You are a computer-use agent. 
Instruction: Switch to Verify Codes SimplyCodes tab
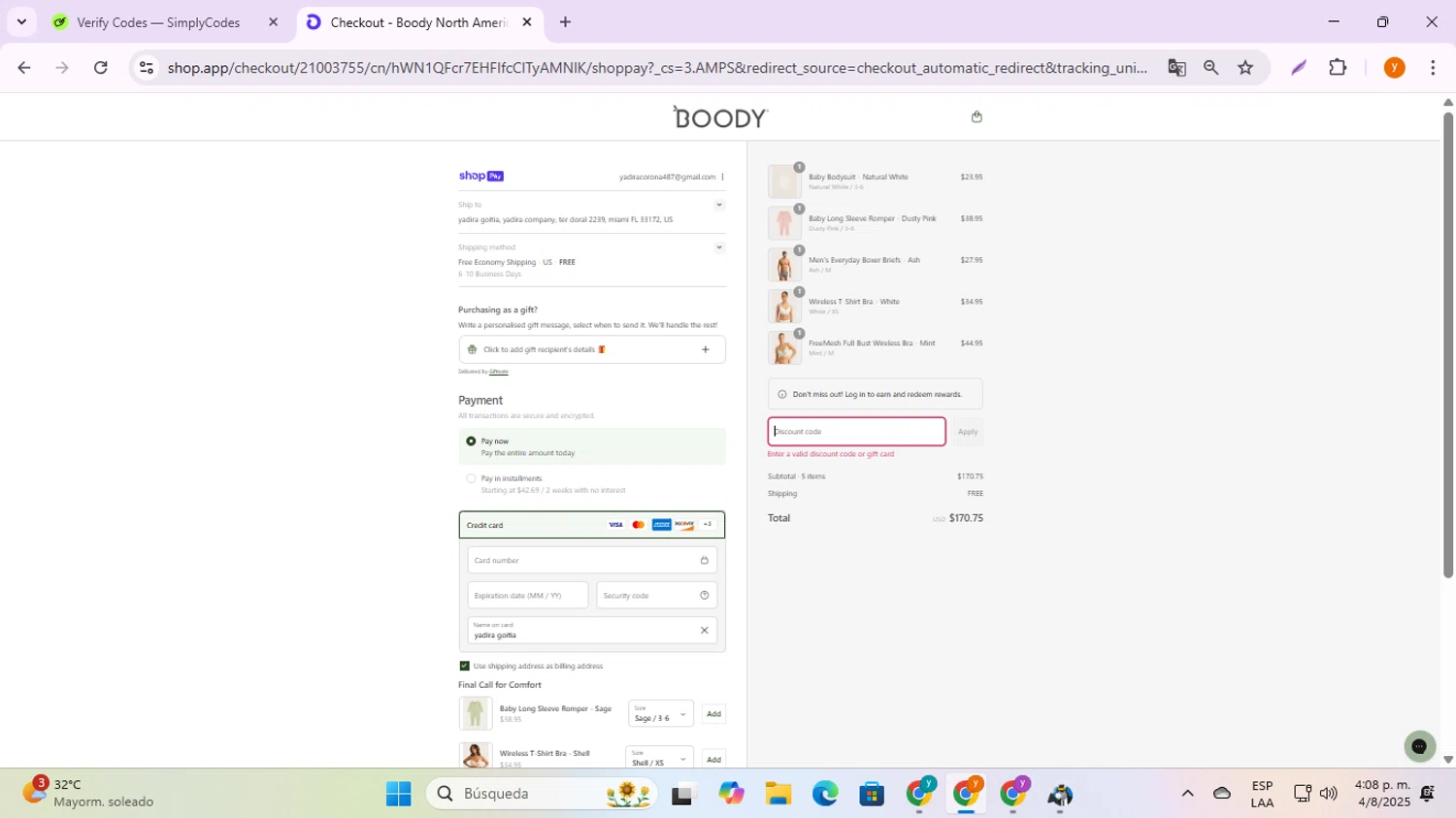pyautogui.click(x=158, y=22)
